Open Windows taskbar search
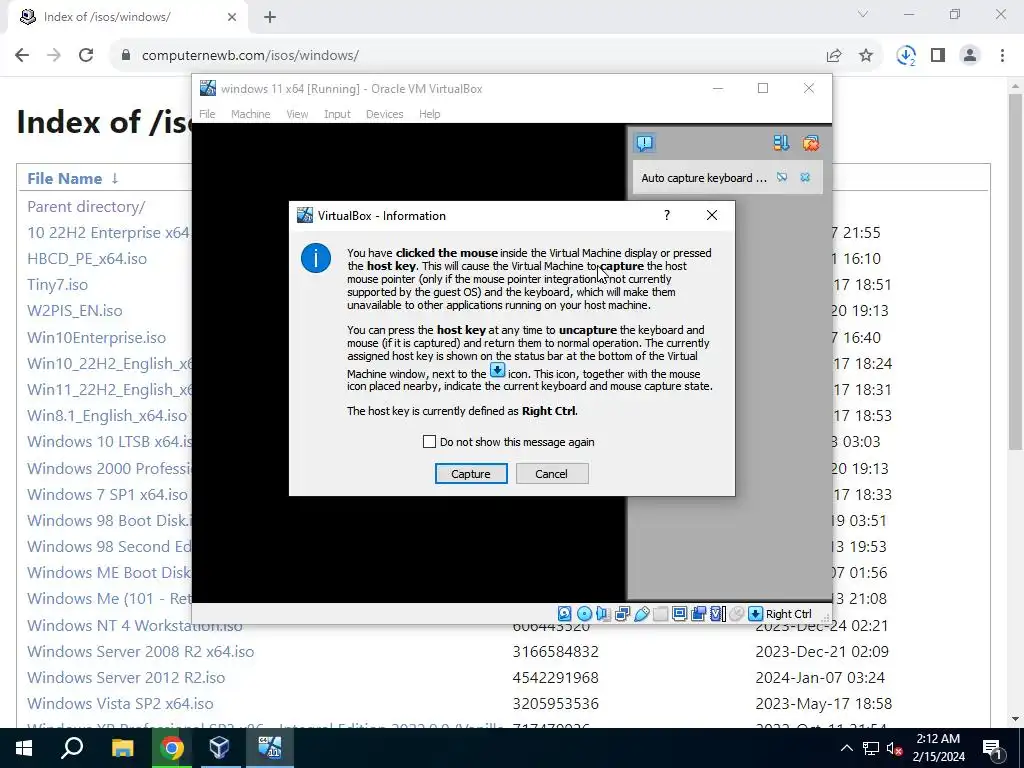This screenshot has width=1024, height=768. click(72, 748)
